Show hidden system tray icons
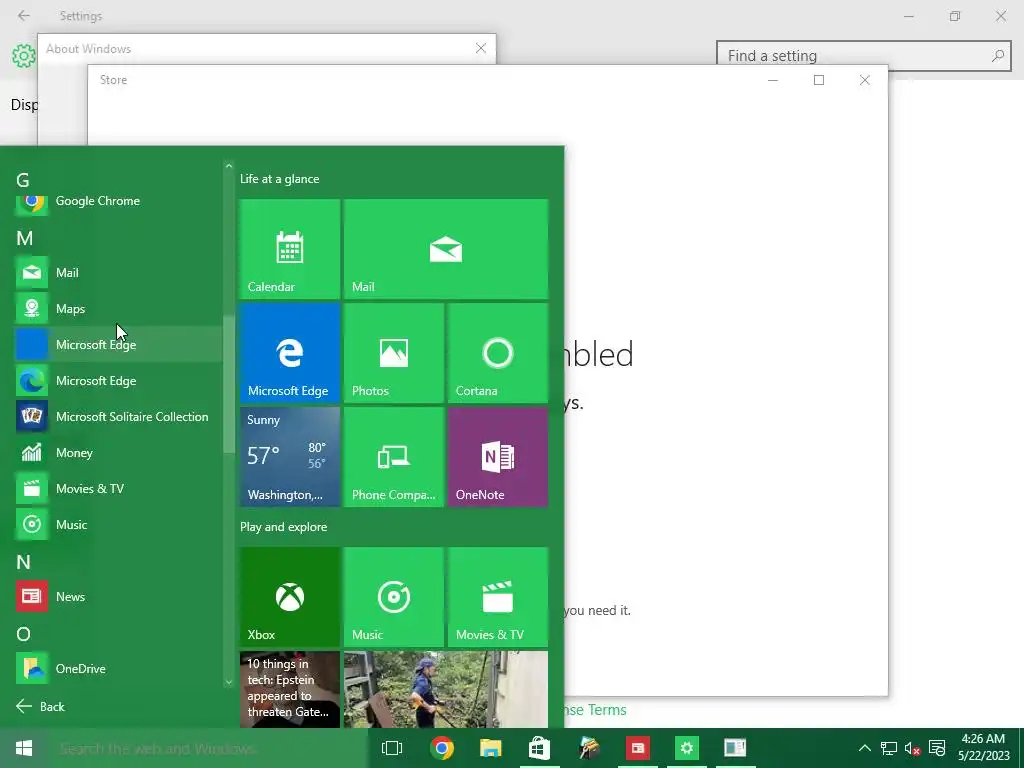Screen dimensions: 1024x768 coord(865,748)
